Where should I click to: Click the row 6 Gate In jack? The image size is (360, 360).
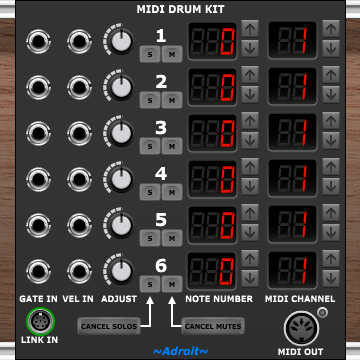point(38,272)
